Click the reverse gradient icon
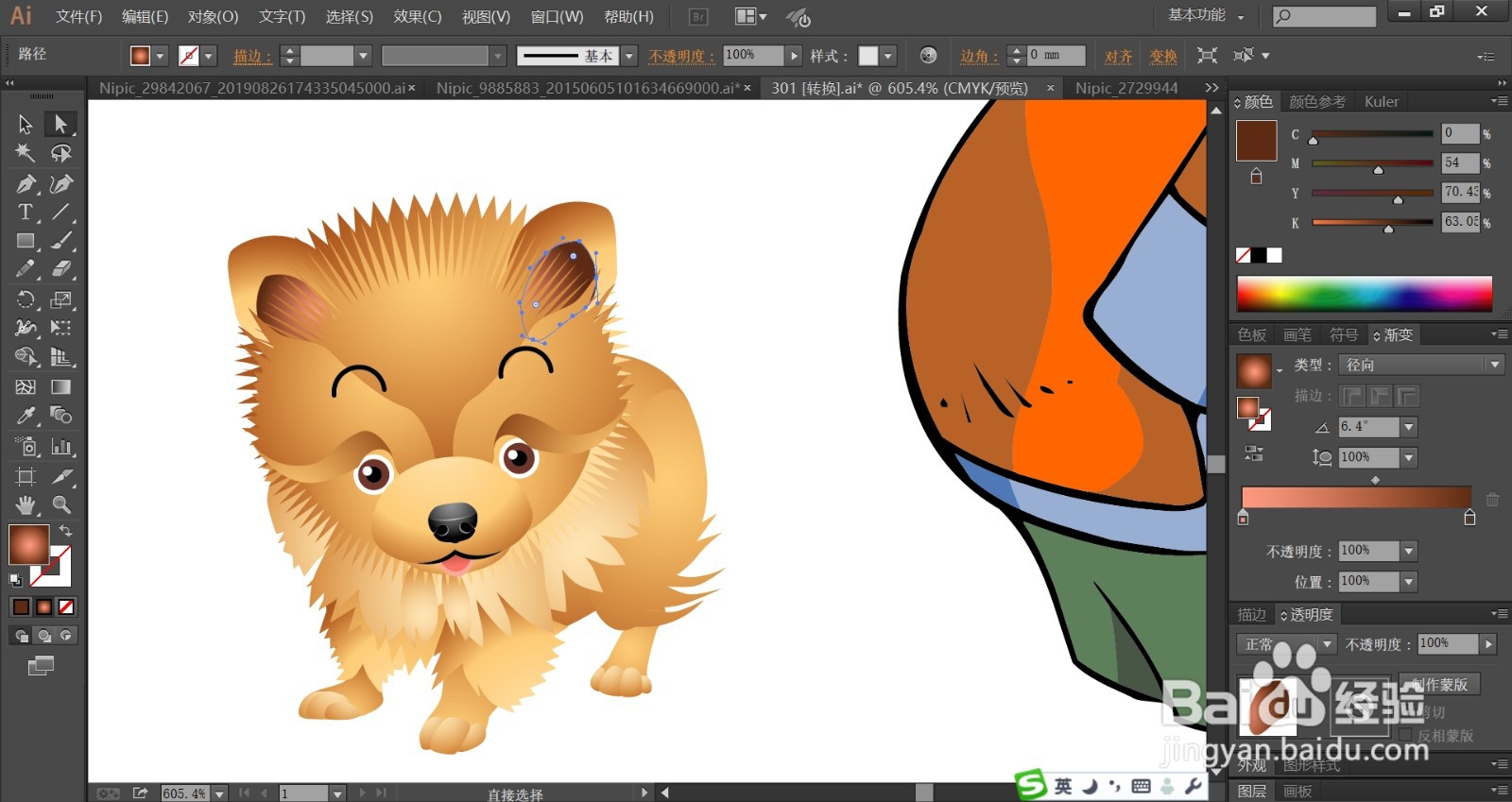Viewport: 1512px width, 802px height. [1254, 454]
